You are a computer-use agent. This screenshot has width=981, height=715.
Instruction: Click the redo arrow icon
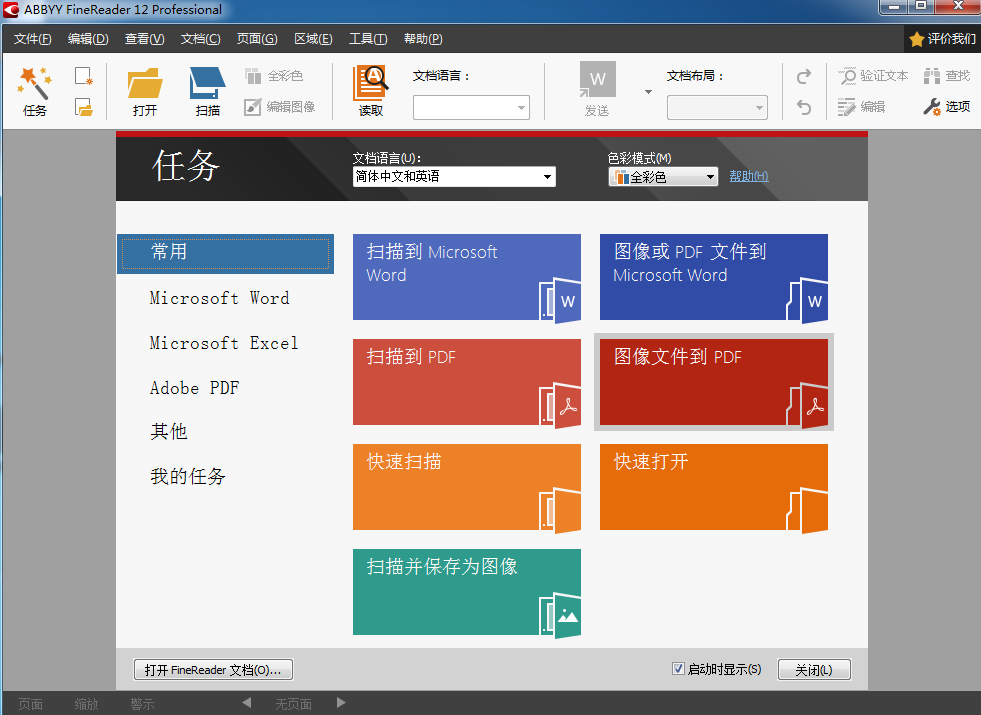pos(803,75)
